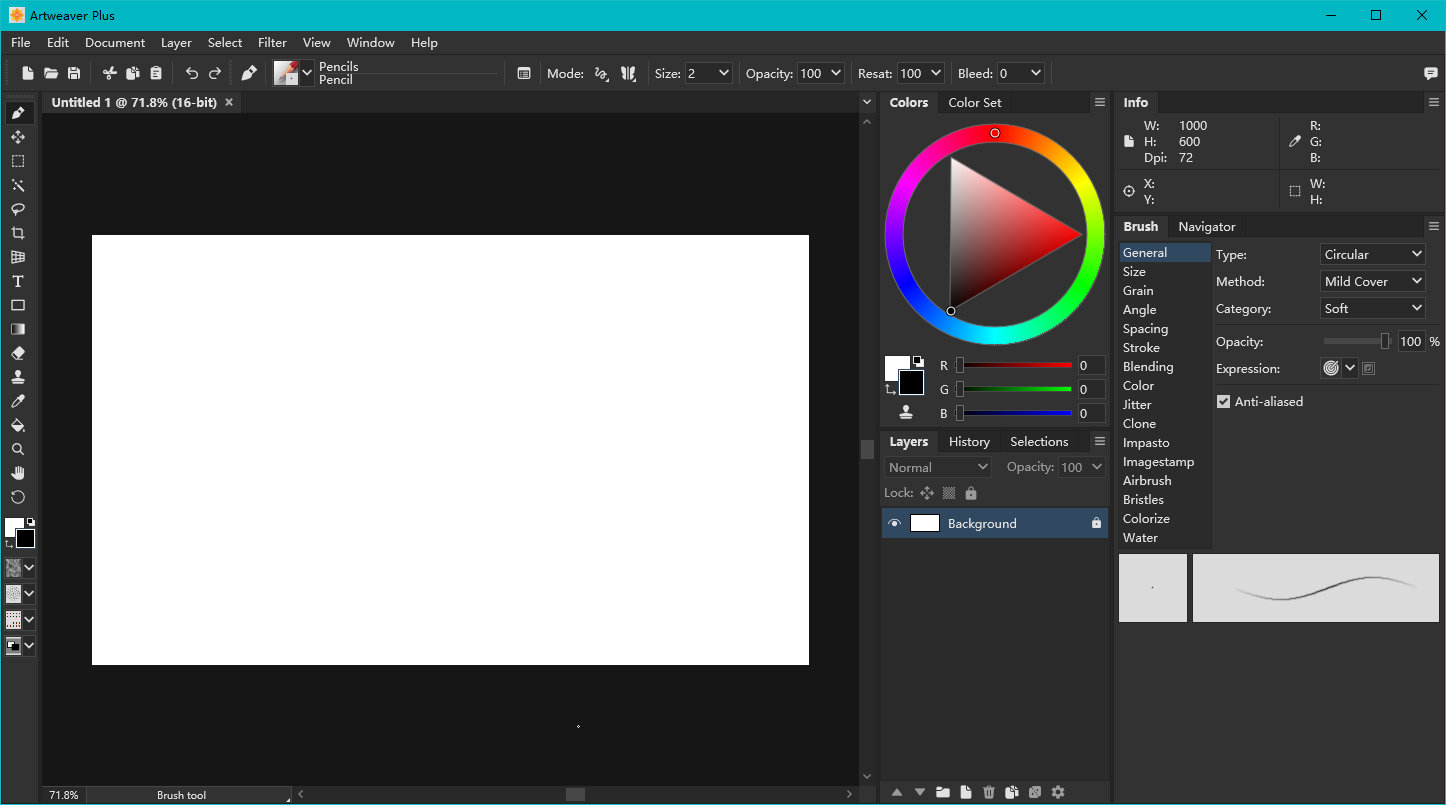1446x805 pixels.
Task: Click the brush Opacity slider handle
Action: point(1385,341)
